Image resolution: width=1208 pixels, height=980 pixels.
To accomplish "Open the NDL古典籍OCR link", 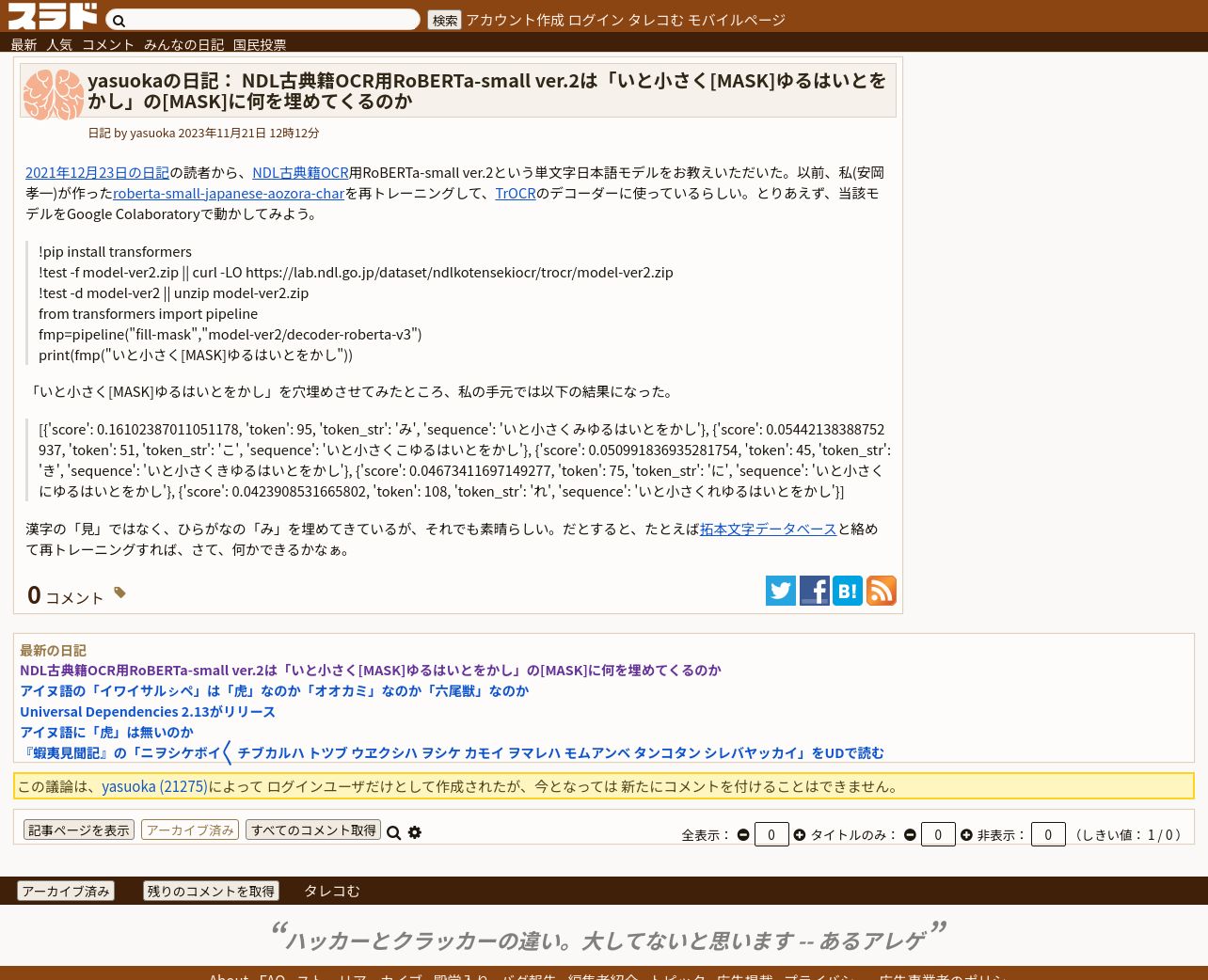I will (x=300, y=172).
